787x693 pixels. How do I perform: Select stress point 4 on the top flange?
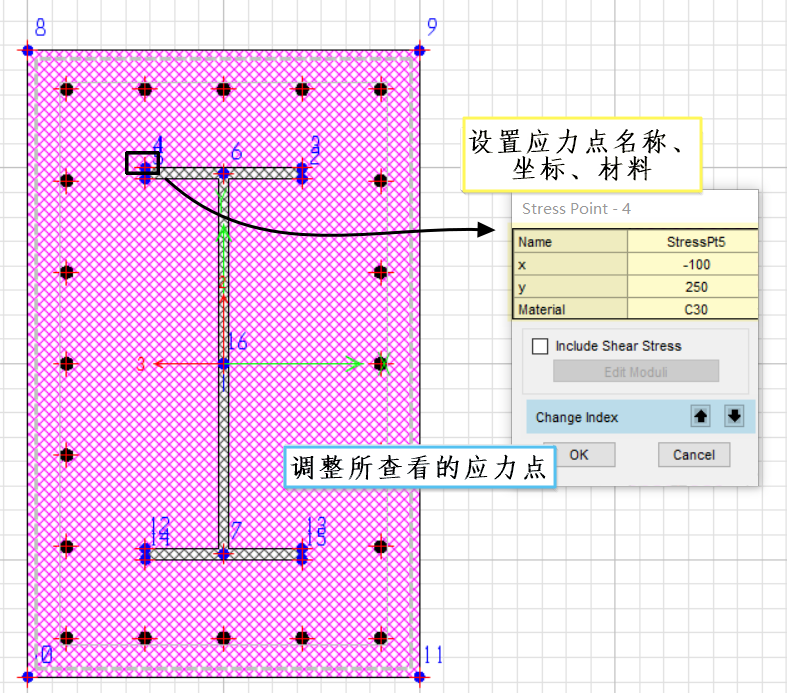(x=146, y=172)
